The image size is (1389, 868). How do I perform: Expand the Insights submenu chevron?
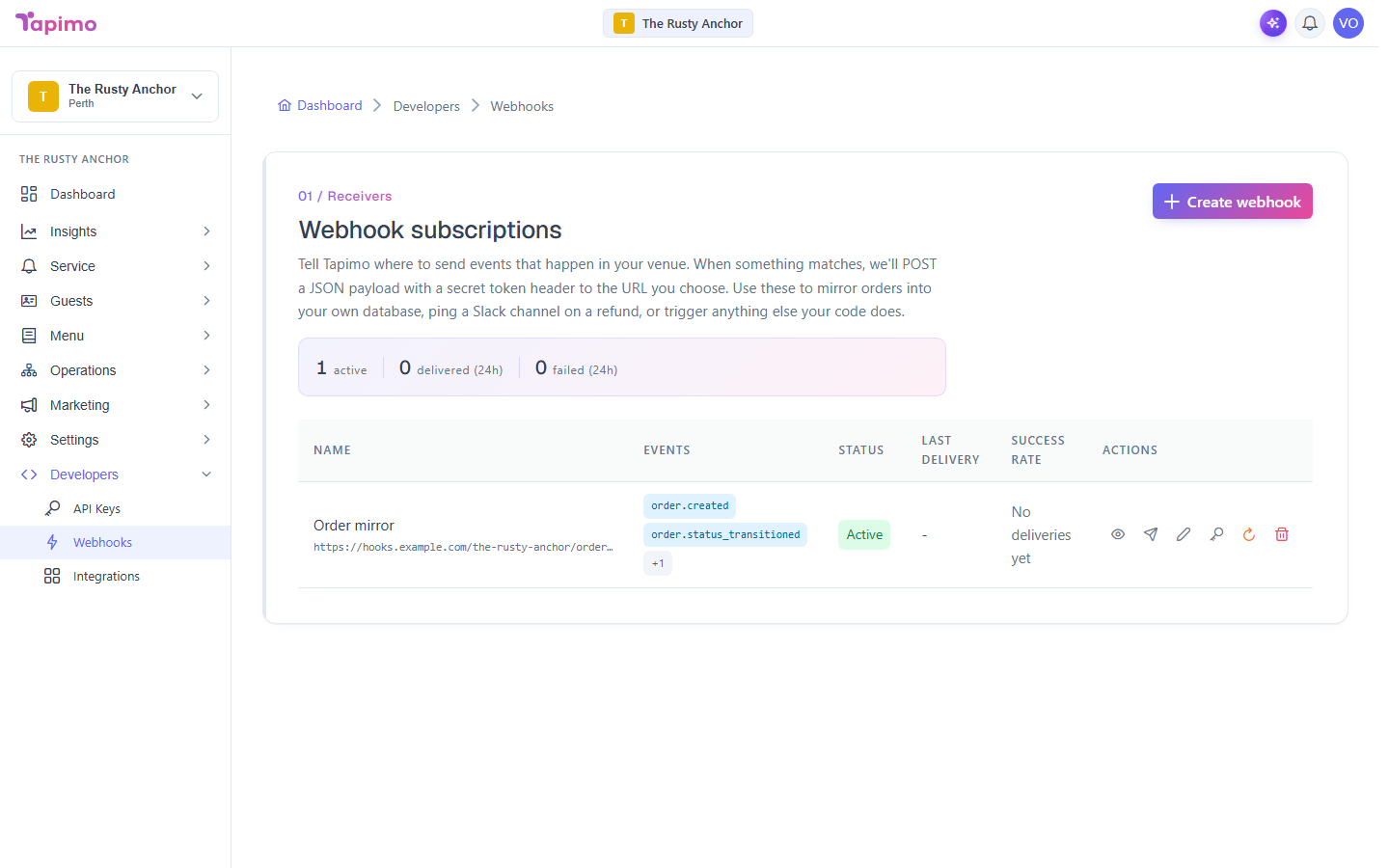click(206, 231)
